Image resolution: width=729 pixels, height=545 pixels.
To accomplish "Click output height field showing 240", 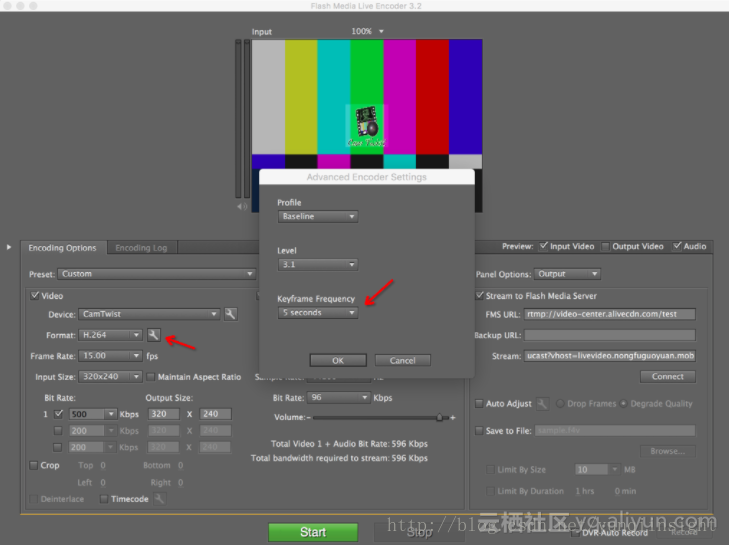I will tap(215, 414).
